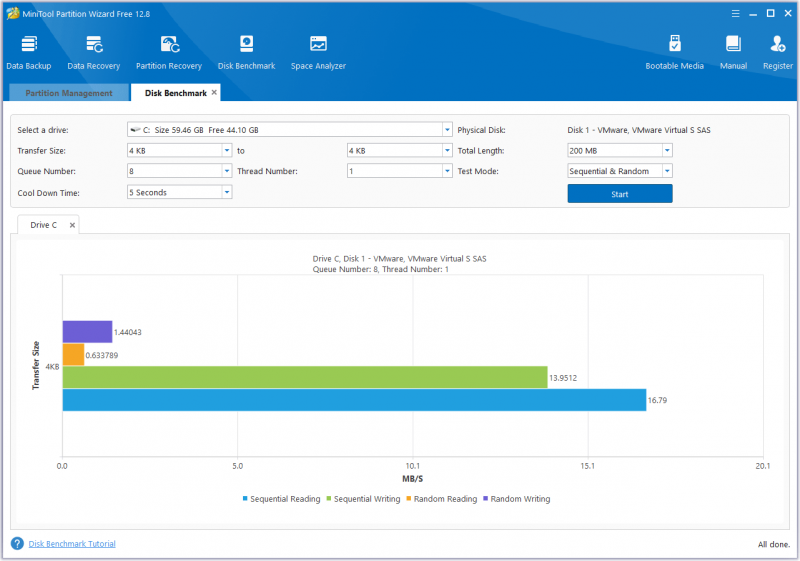
Task: Click the Register icon
Action: (x=778, y=53)
